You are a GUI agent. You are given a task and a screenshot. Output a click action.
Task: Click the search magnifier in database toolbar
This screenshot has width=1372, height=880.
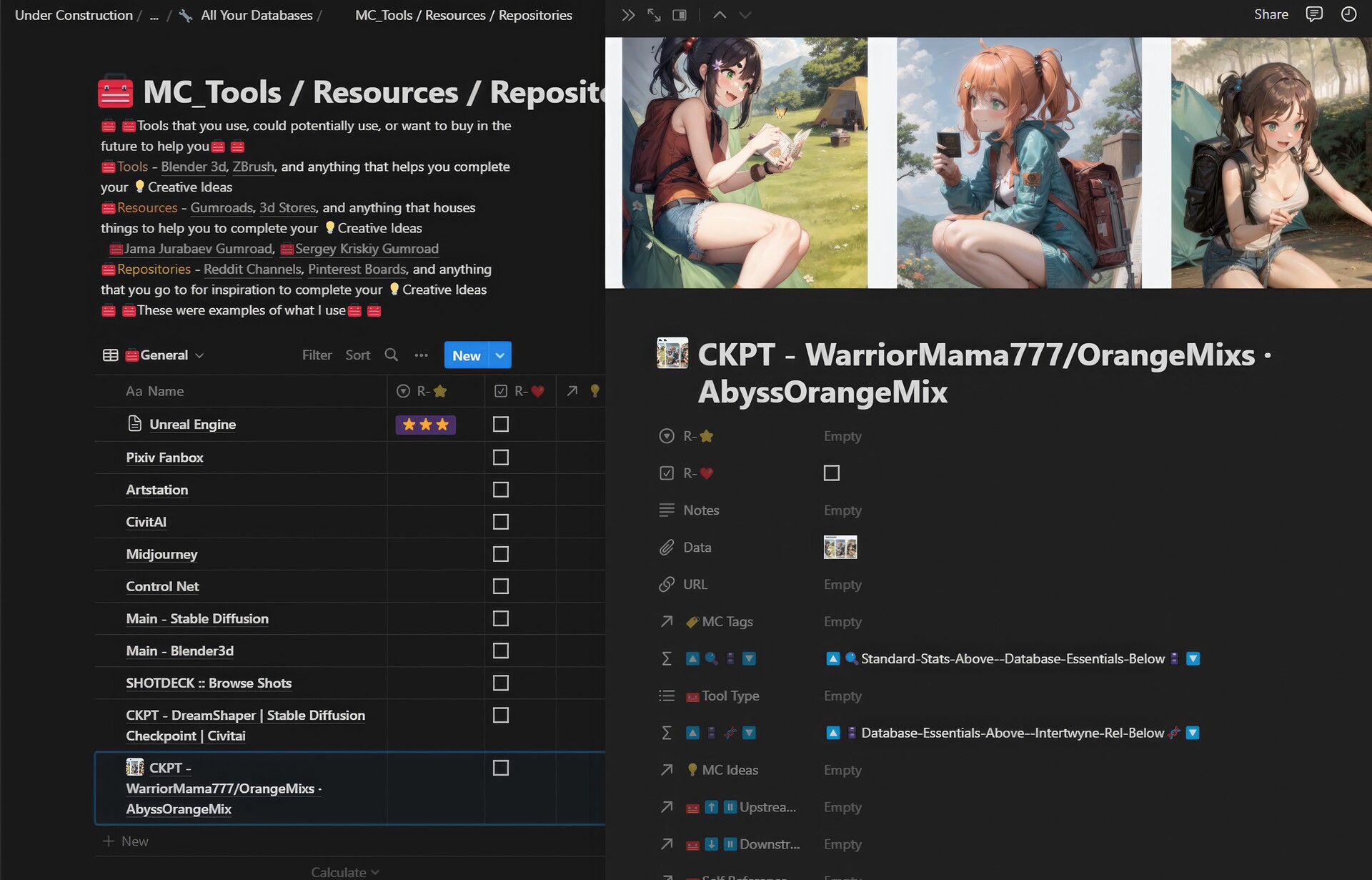(x=391, y=355)
